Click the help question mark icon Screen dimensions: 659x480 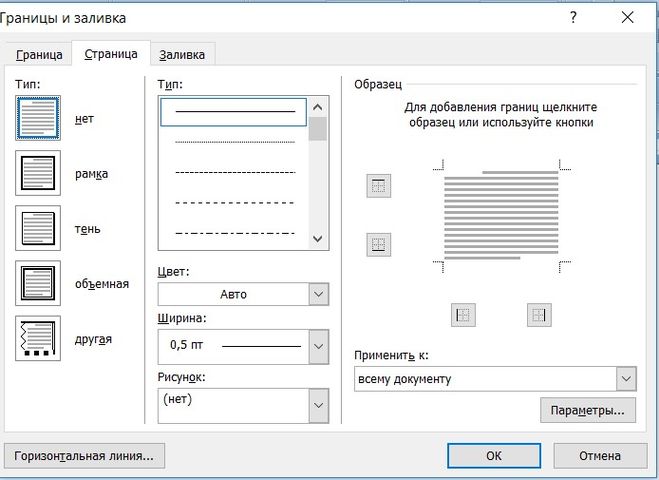tap(573, 18)
